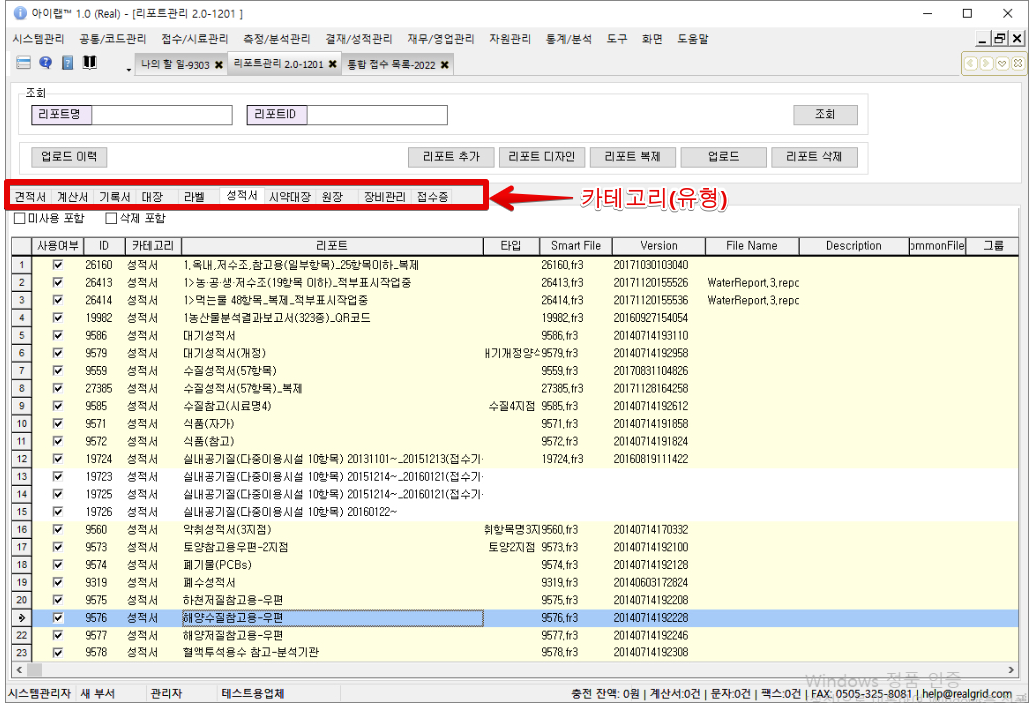Click the tab list dropdown arrow icon
The width and height of the screenshot is (1029, 703).
(x=1001, y=64)
